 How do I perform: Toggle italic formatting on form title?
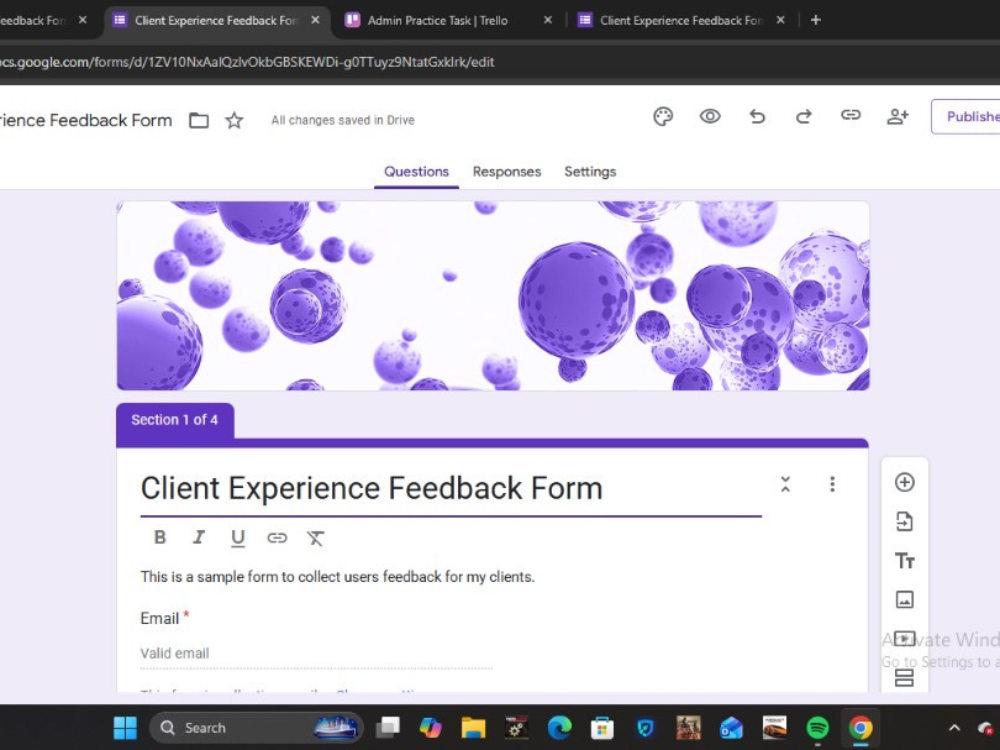pyautogui.click(x=199, y=537)
